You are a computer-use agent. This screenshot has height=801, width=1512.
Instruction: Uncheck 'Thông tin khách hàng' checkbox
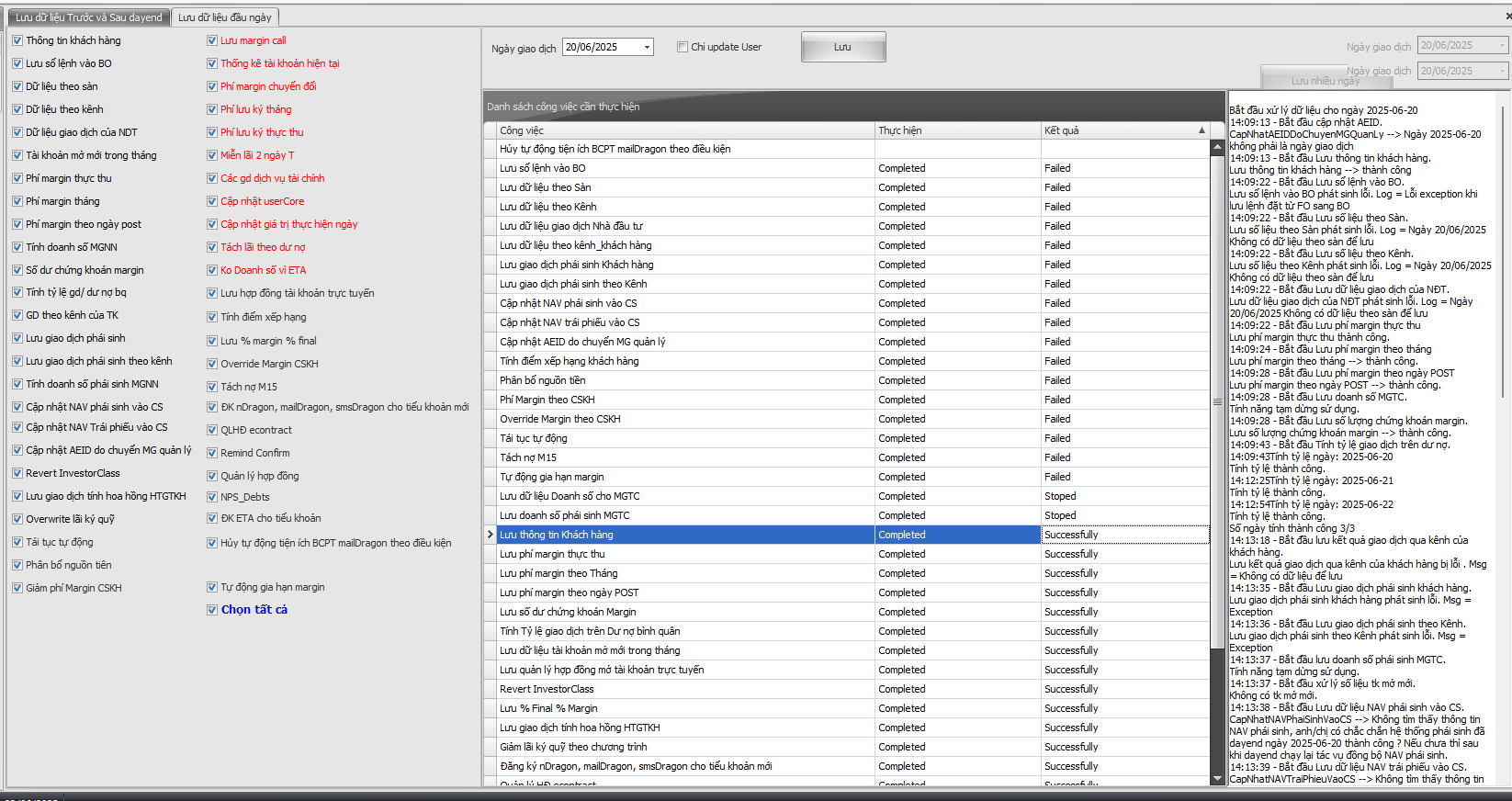point(17,40)
